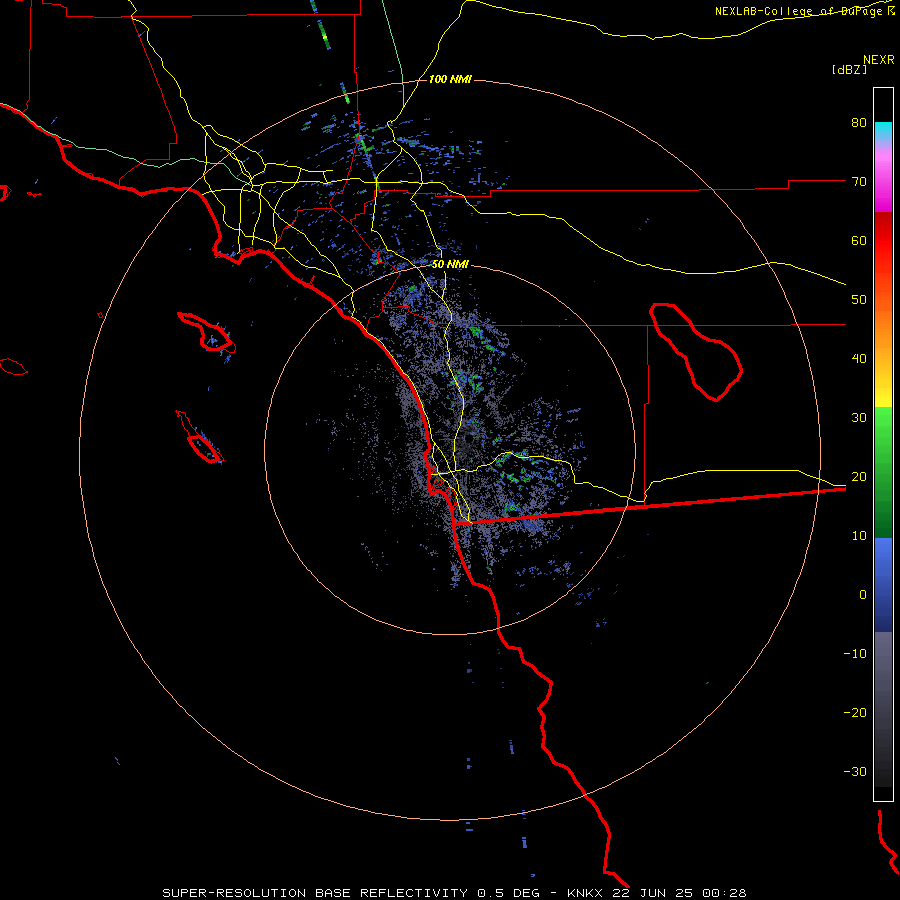Click the Salton Sea outline on the map
Viewport: 900px width, 900px height.
point(696,351)
